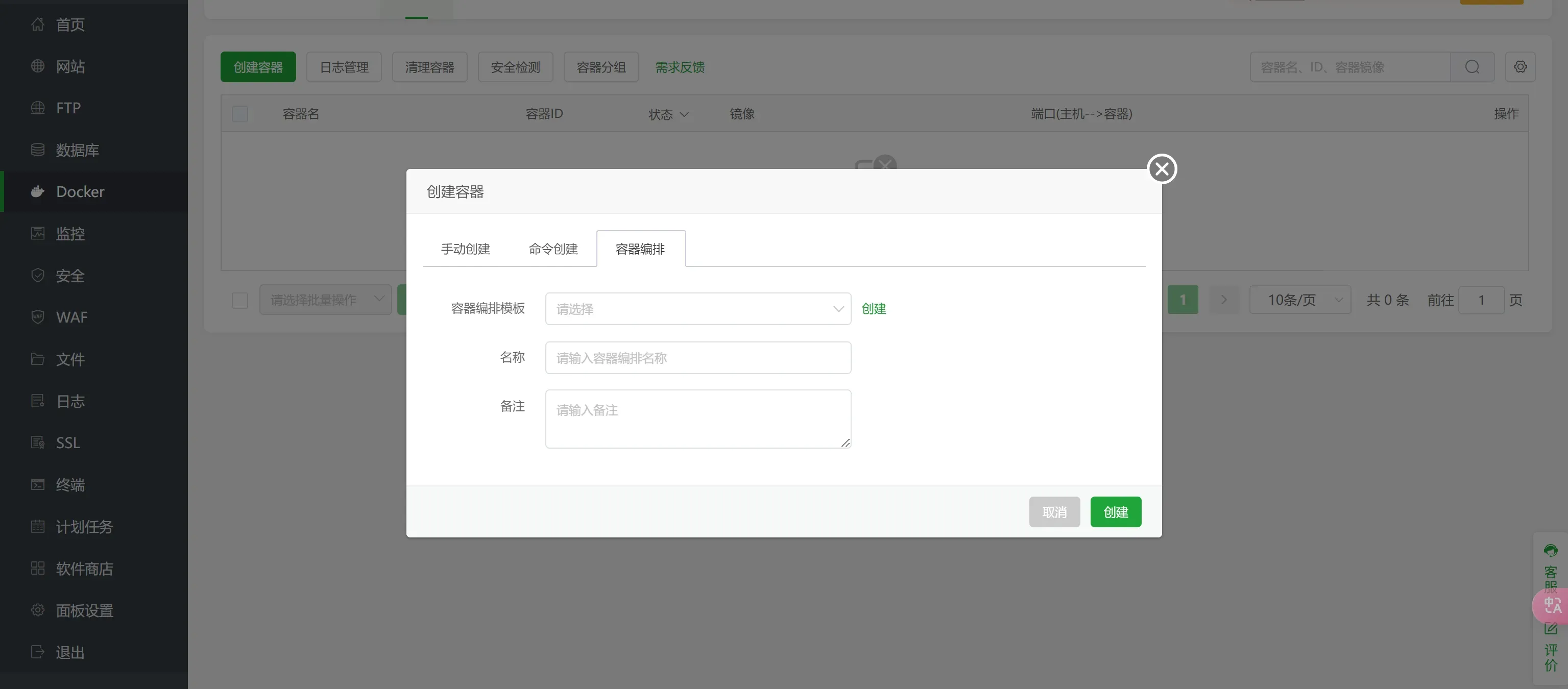The width and height of the screenshot is (1568, 689).
Task: Click the green 创建 button in dialog footer
Action: [1115, 512]
